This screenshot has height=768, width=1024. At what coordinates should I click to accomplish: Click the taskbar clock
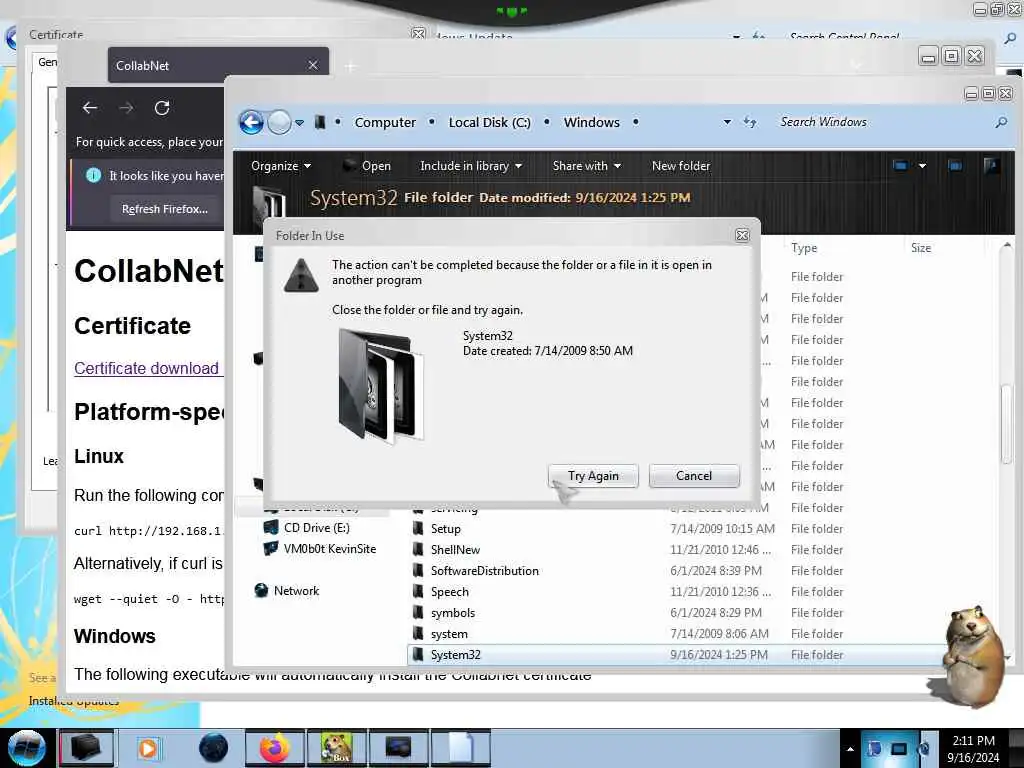[973, 749]
